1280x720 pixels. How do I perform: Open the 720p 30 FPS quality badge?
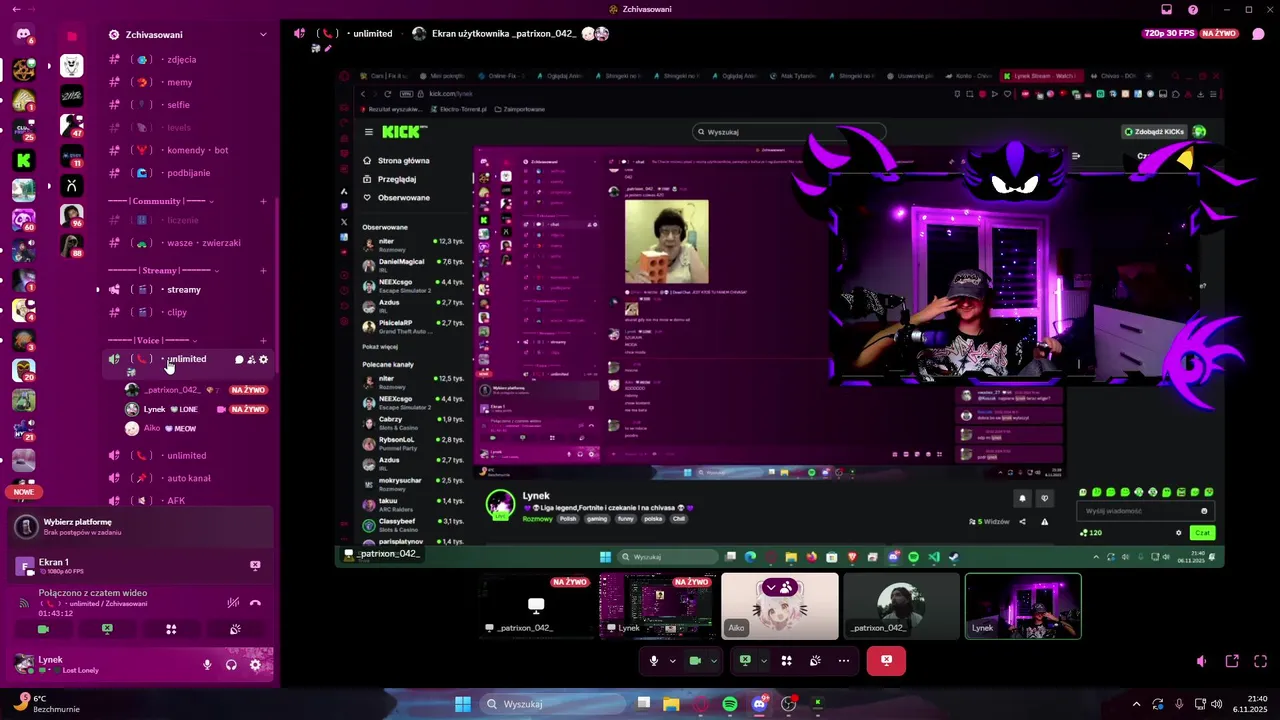tap(1170, 34)
